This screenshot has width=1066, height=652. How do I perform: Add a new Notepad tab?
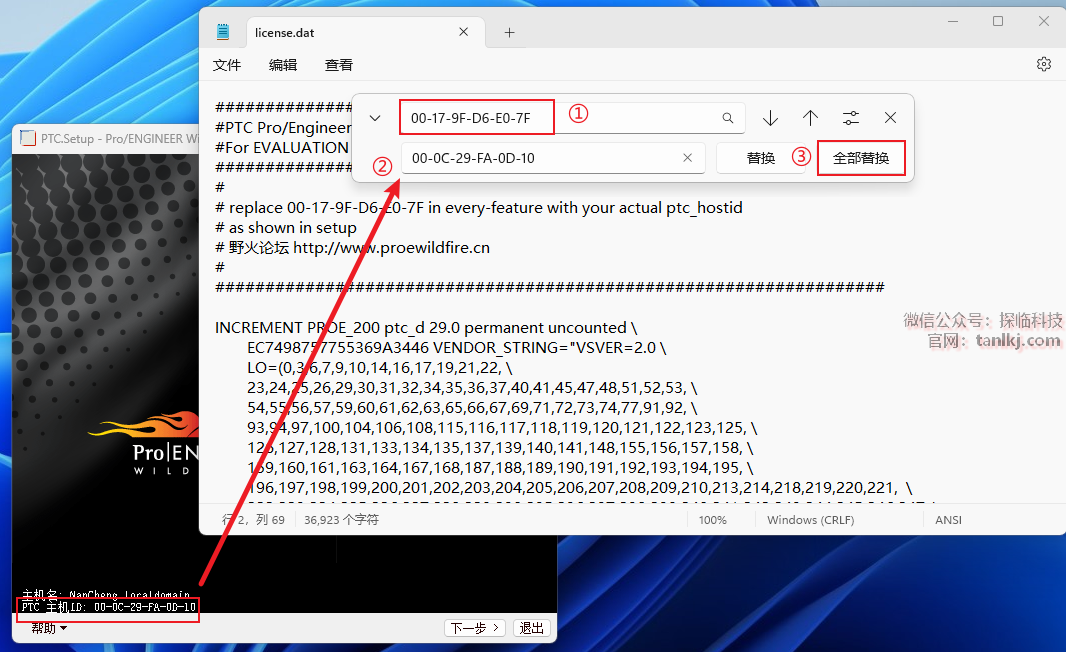509,33
